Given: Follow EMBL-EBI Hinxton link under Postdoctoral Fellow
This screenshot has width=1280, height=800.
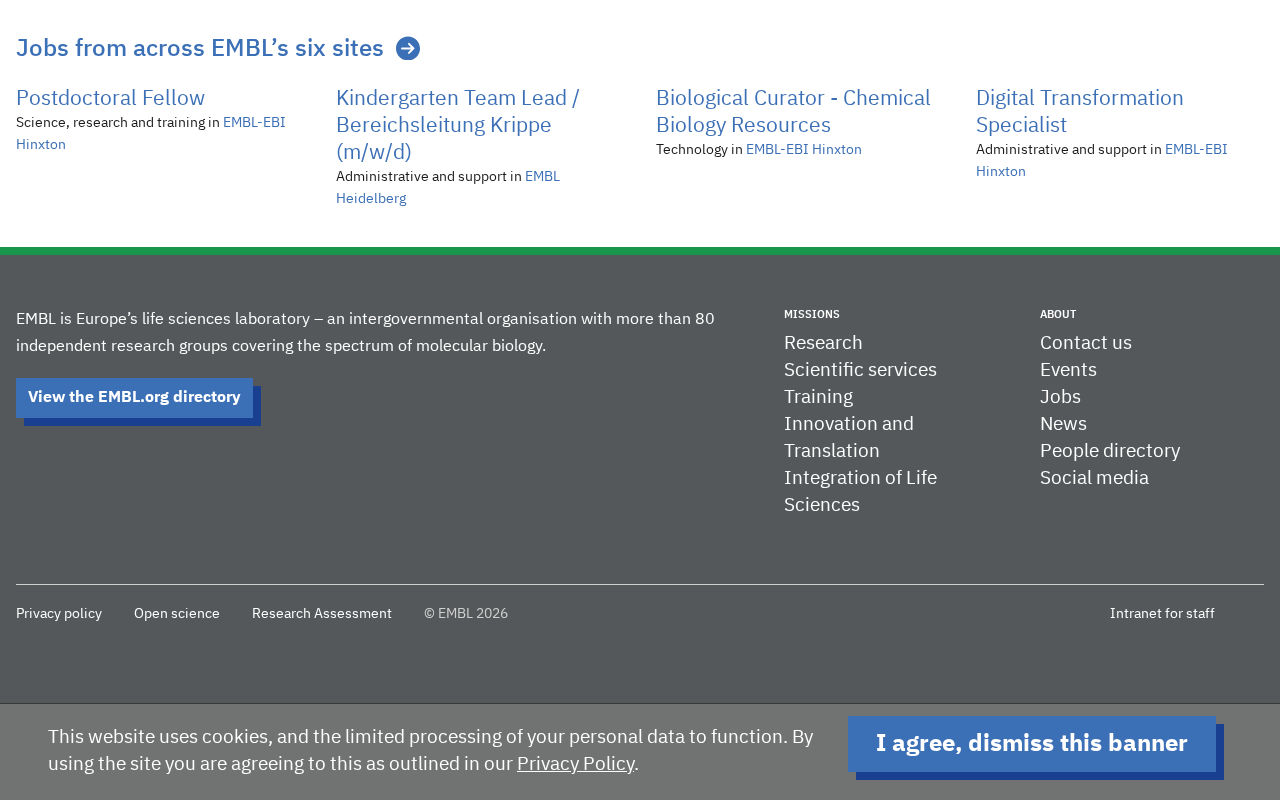Looking at the screenshot, I should (x=150, y=133).
